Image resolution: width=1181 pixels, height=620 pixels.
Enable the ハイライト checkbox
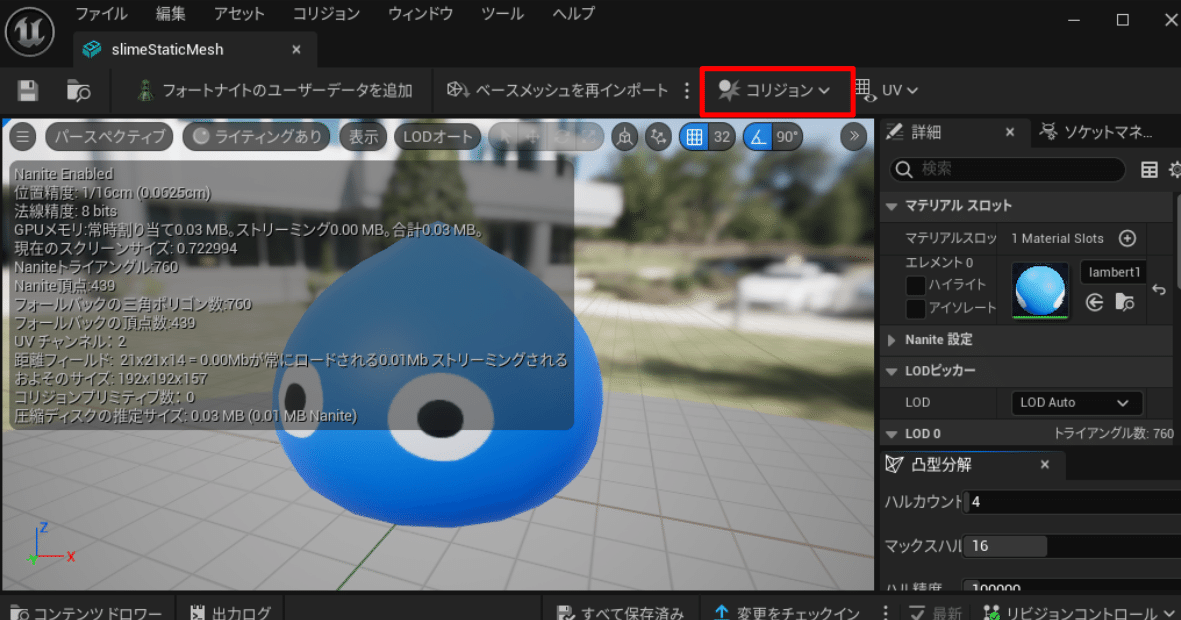(915, 286)
